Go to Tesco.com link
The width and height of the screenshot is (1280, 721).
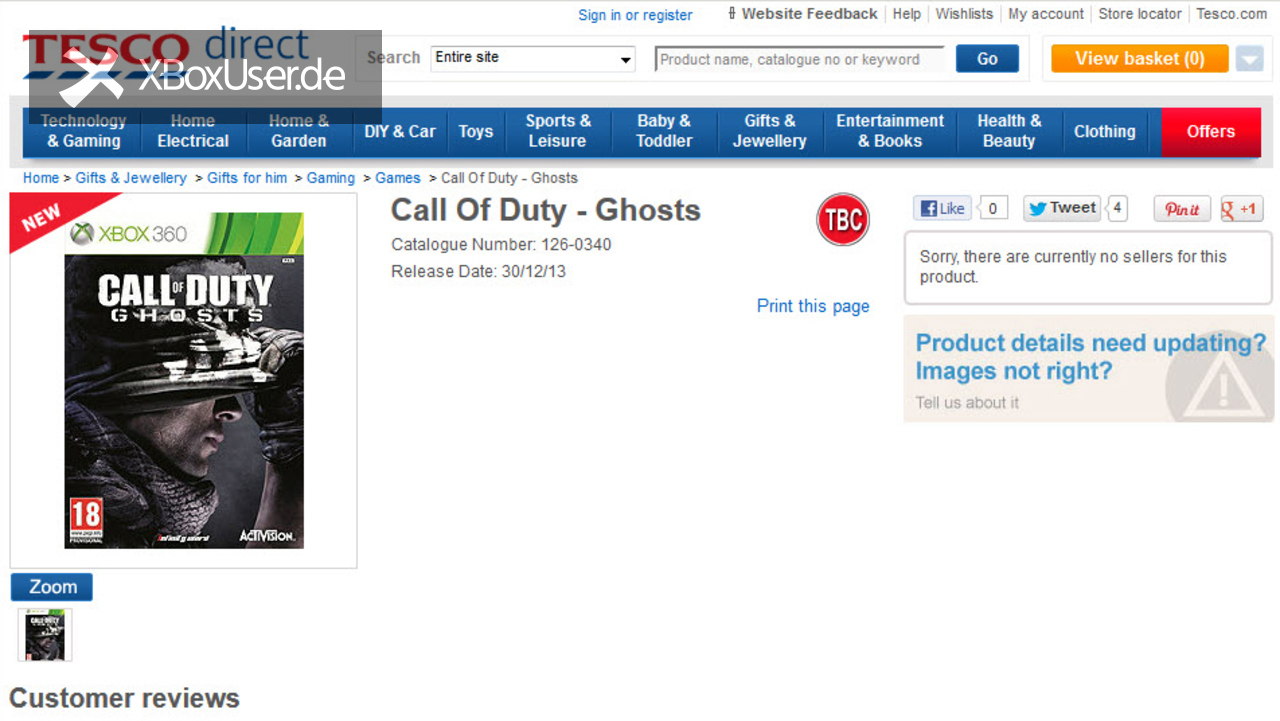[1232, 14]
